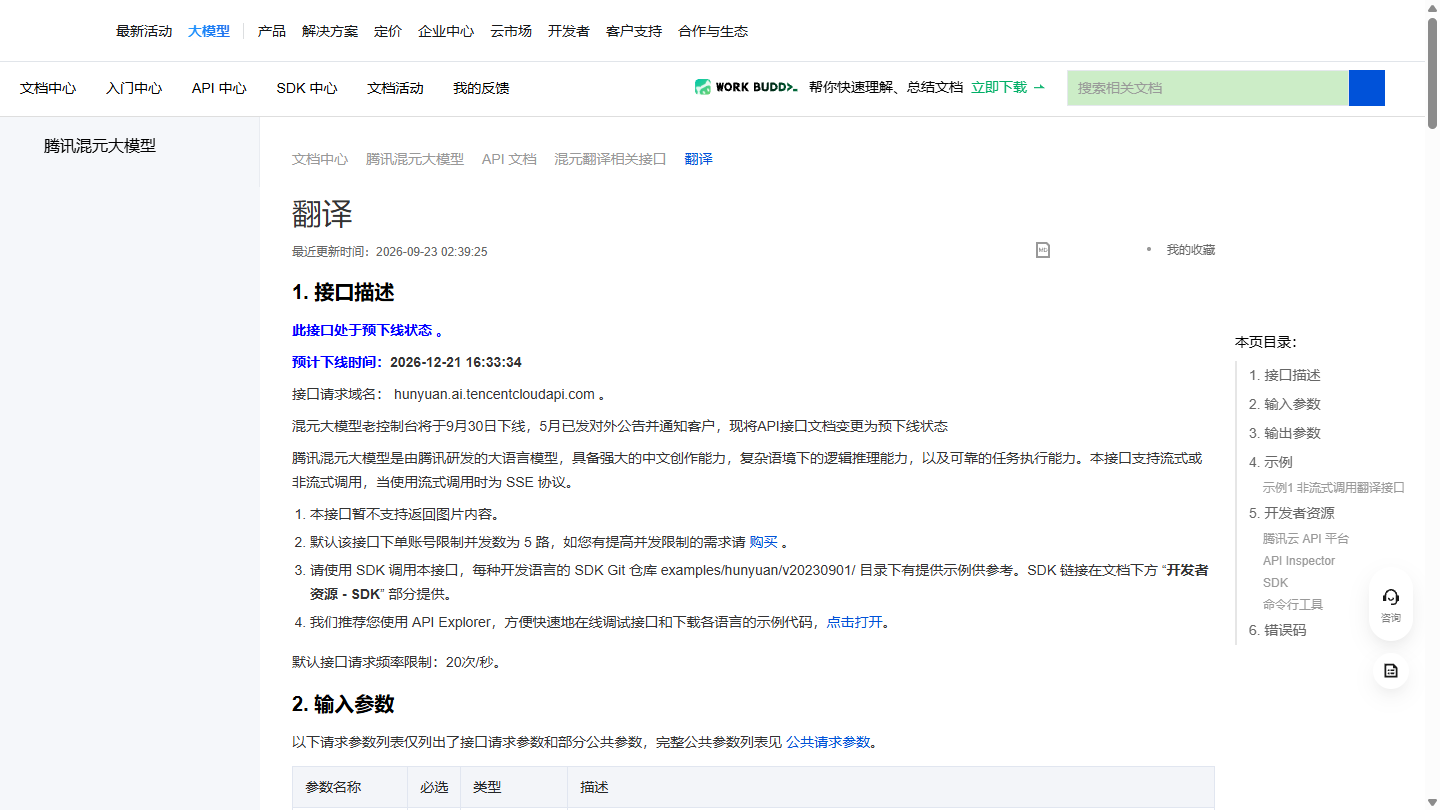
Task: Click the 腾讯混元大模型 breadcrumb link
Action: pos(415,159)
